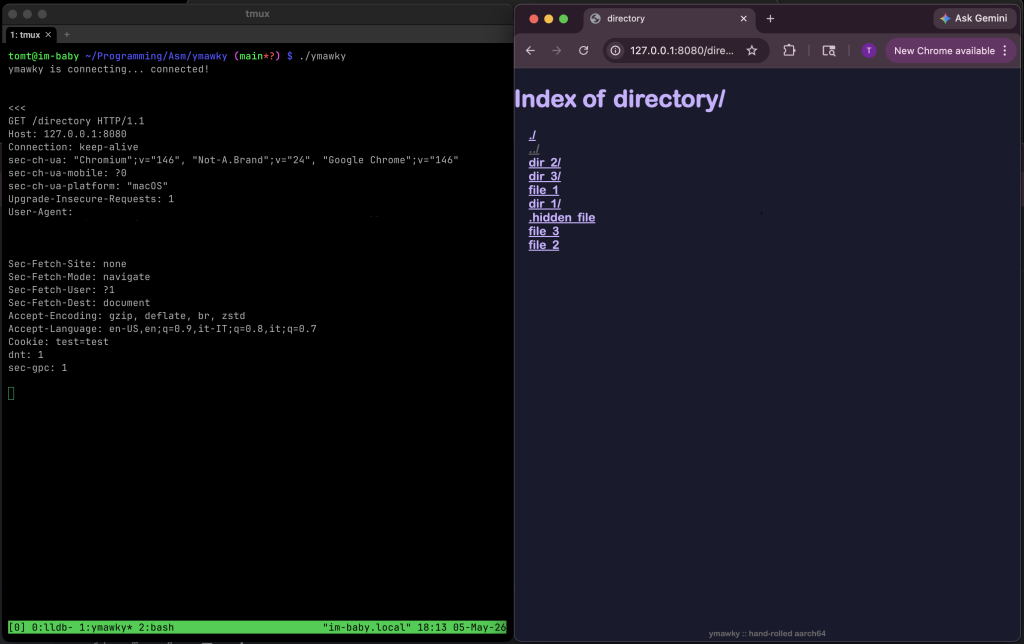1024x644 pixels.
Task: Switch to tmux window 0:lldb-
Action: [52, 628]
